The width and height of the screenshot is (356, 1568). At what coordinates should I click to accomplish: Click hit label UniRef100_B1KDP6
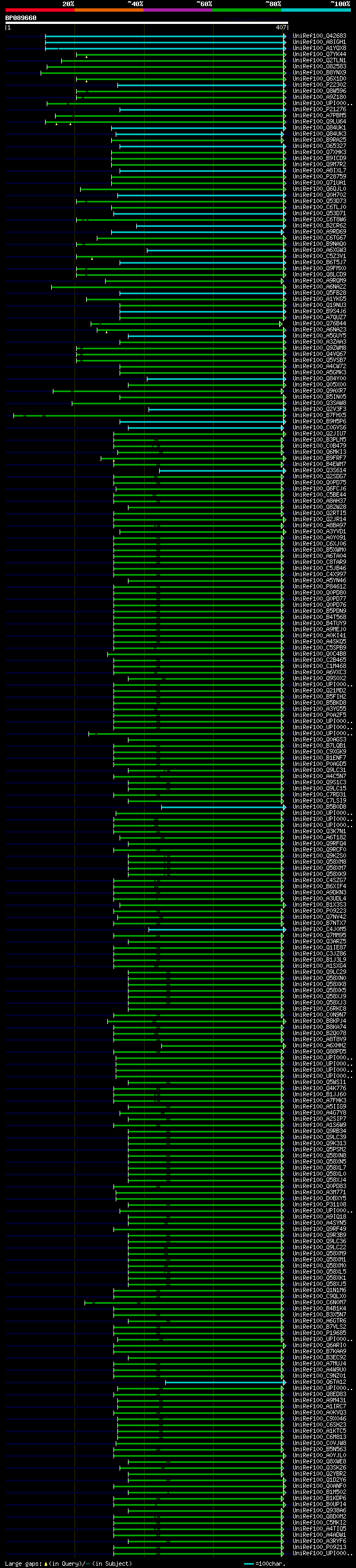point(319,1498)
